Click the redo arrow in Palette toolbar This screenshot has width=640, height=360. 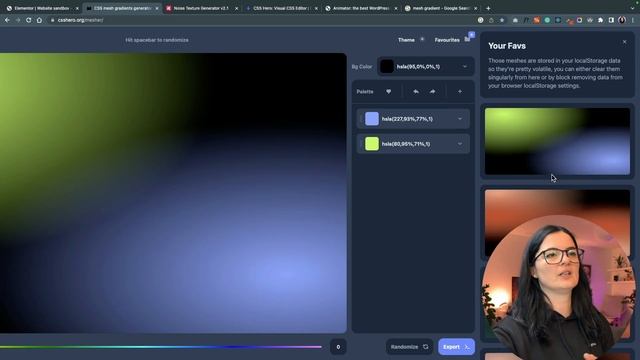click(x=432, y=91)
